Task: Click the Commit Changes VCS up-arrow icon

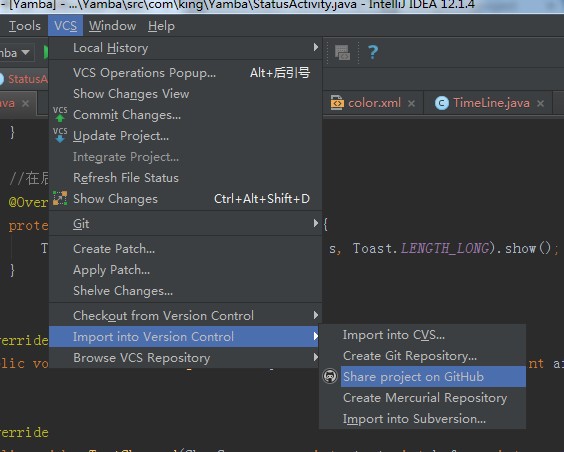Action: click(60, 114)
